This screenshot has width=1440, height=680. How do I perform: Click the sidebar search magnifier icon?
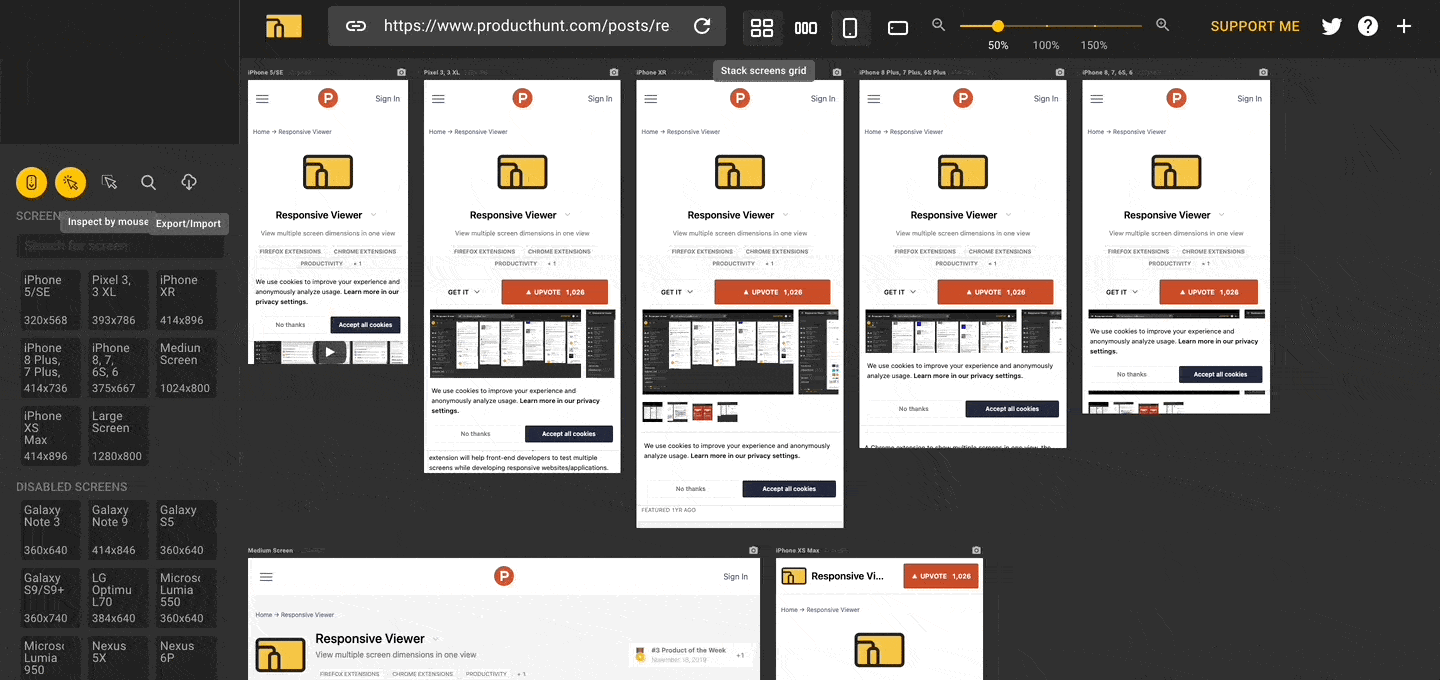tap(149, 183)
